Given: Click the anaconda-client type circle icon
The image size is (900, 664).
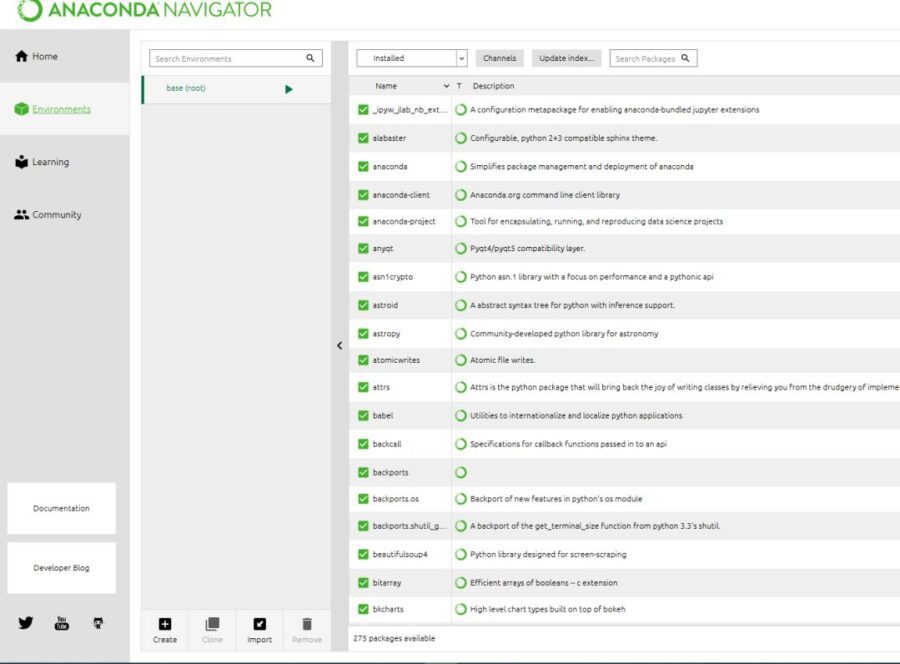Looking at the screenshot, I should coord(460,195).
